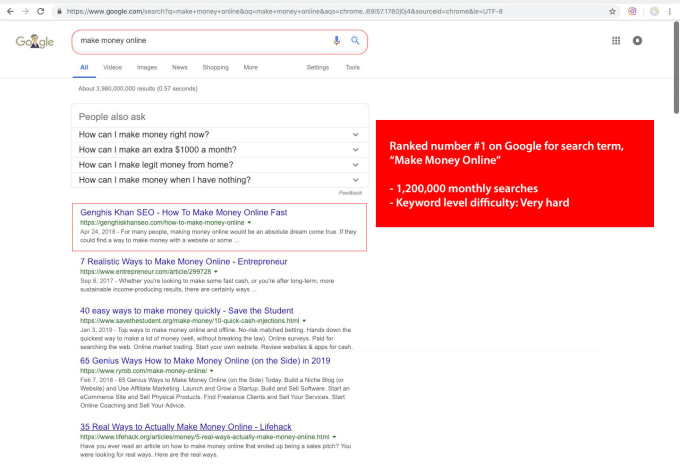Open the Instagram extension icon
This screenshot has width=680, height=468.
[632, 12]
